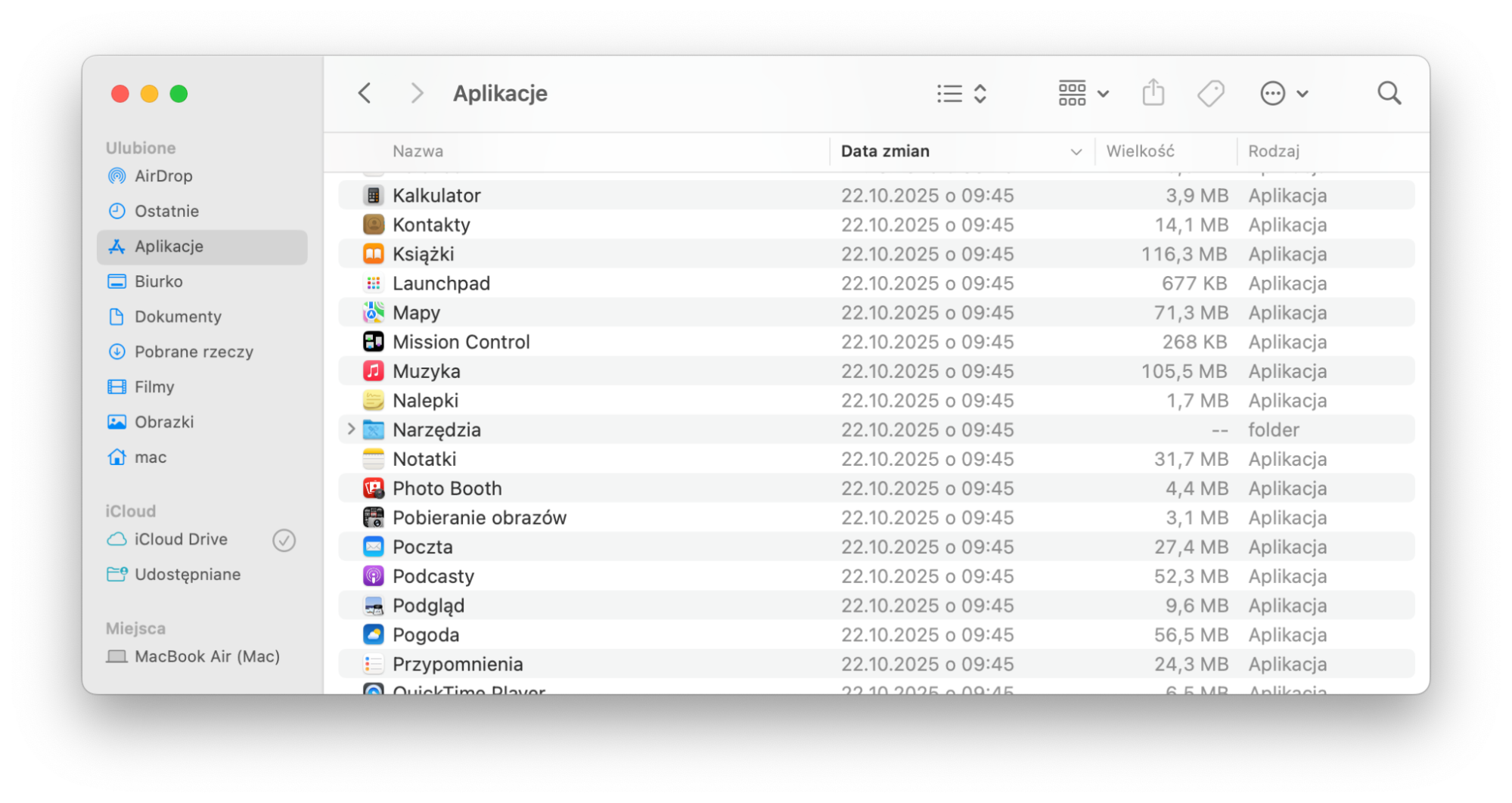
Task: Sort by the Rodzaj column header
Action: pos(1273,151)
